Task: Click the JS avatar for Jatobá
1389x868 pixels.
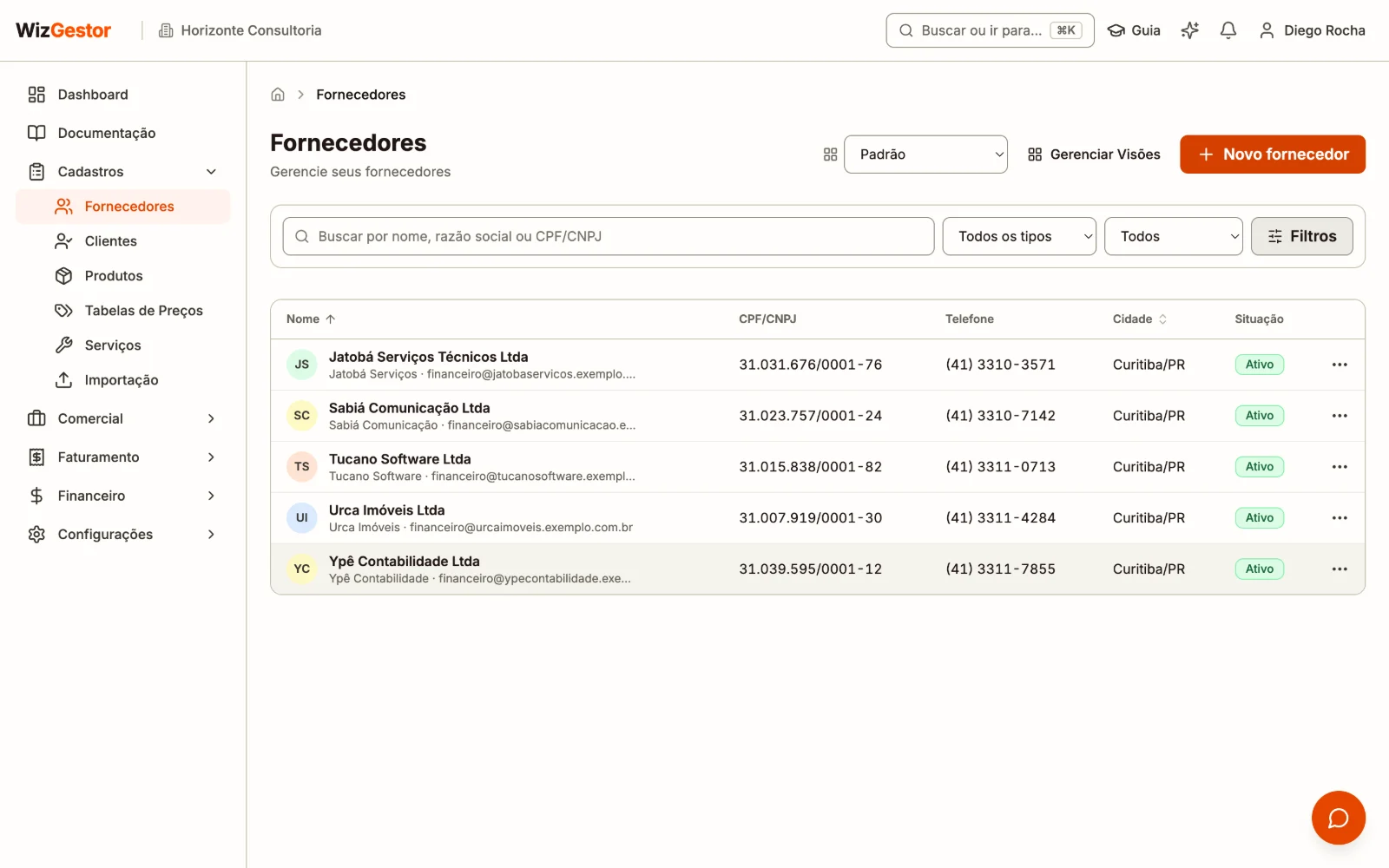Action: [301, 365]
